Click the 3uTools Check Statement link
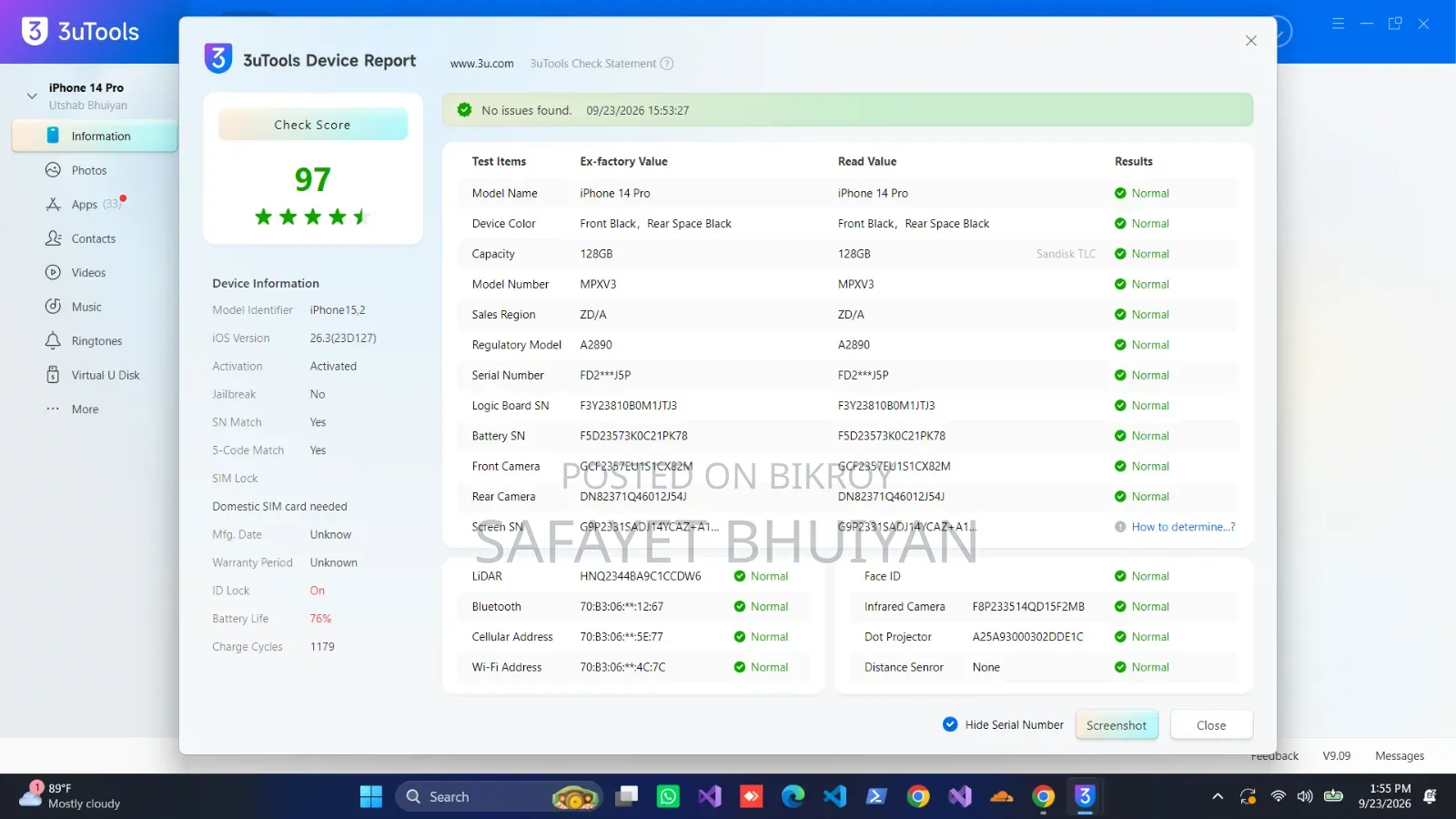Screen dimensions: 1456x819 592,64
